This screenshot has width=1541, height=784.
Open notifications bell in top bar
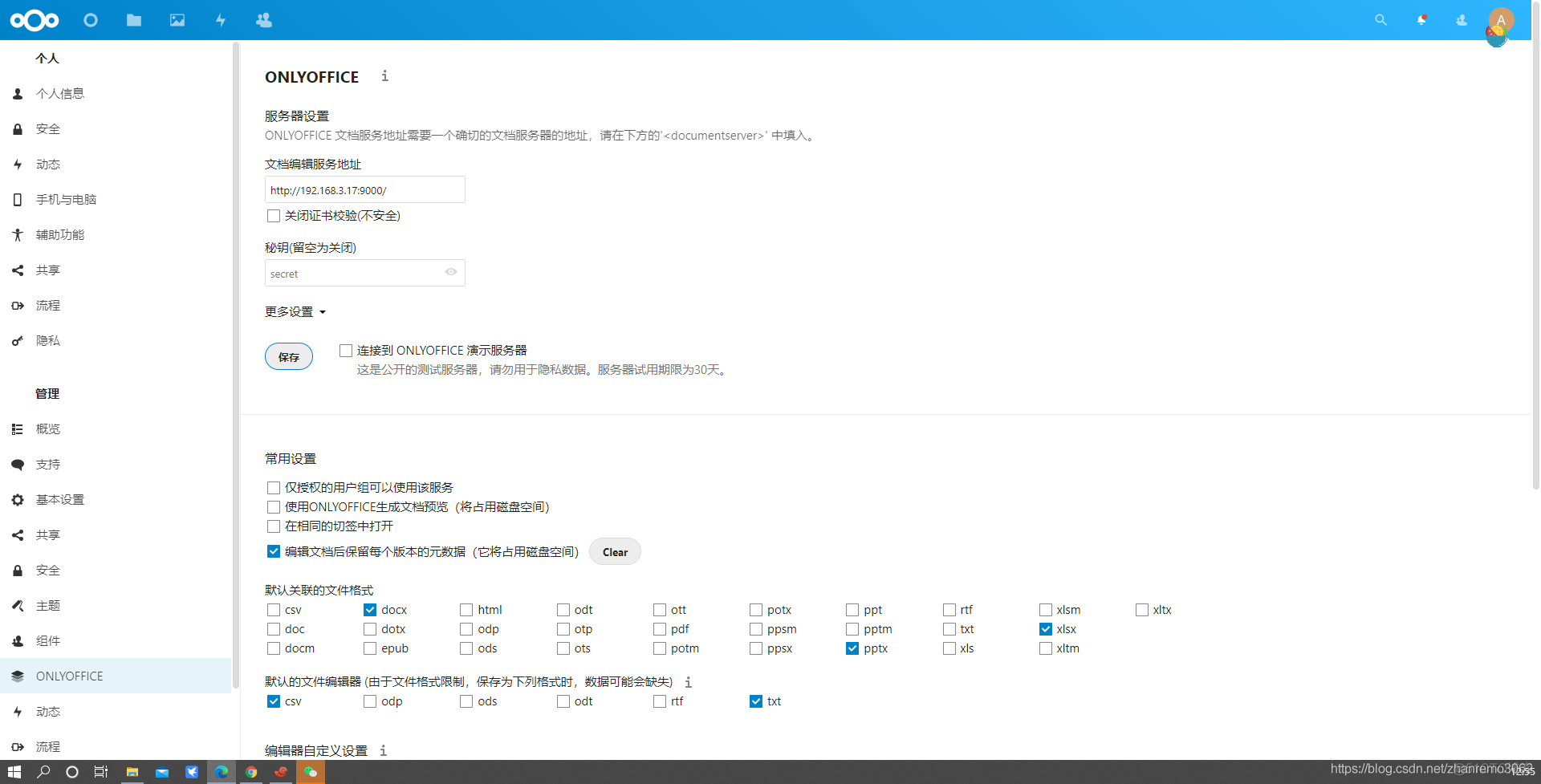tap(1421, 20)
